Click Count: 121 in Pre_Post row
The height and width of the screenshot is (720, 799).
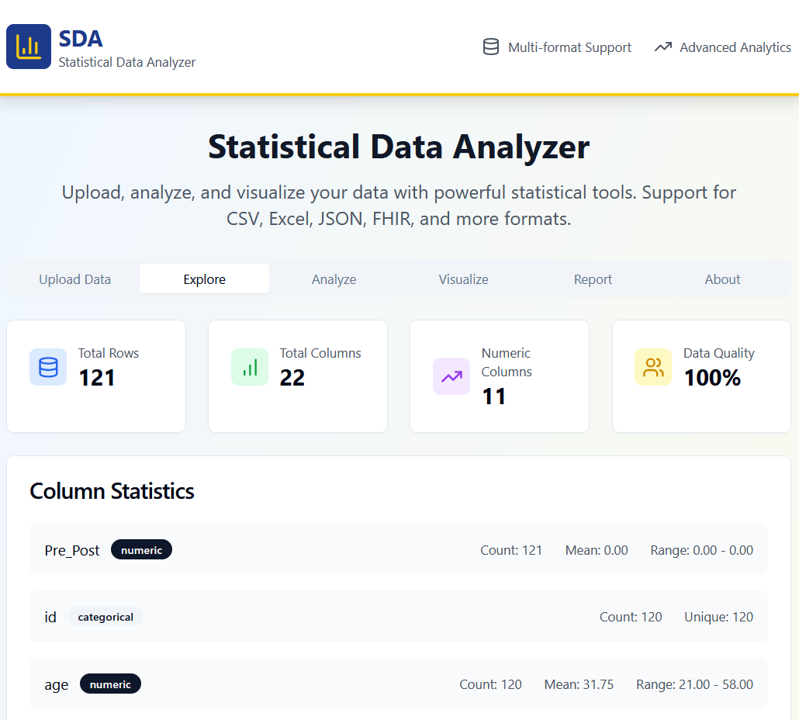click(x=511, y=550)
